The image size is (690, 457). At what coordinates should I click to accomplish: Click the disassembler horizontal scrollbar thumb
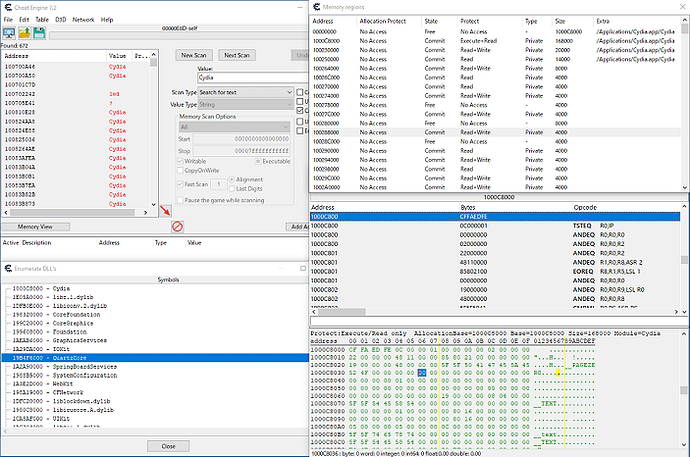point(341,312)
